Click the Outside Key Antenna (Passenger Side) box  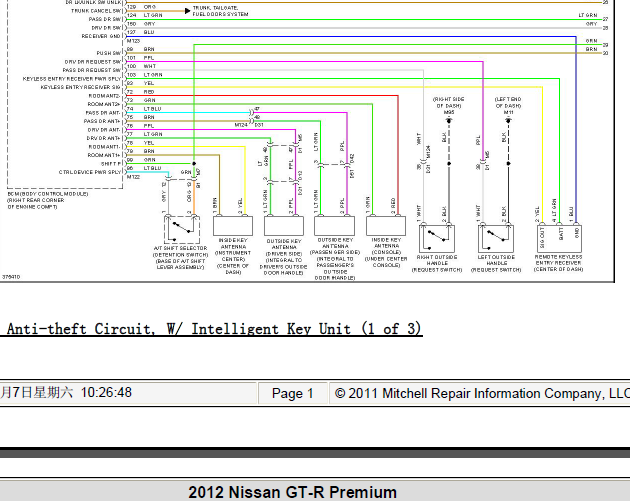coord(334,226)
